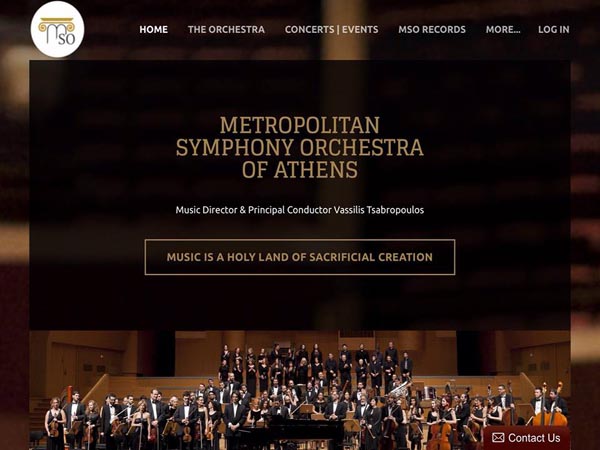Click the envelope icon beside Contact Us

click(x=498, y=437)
